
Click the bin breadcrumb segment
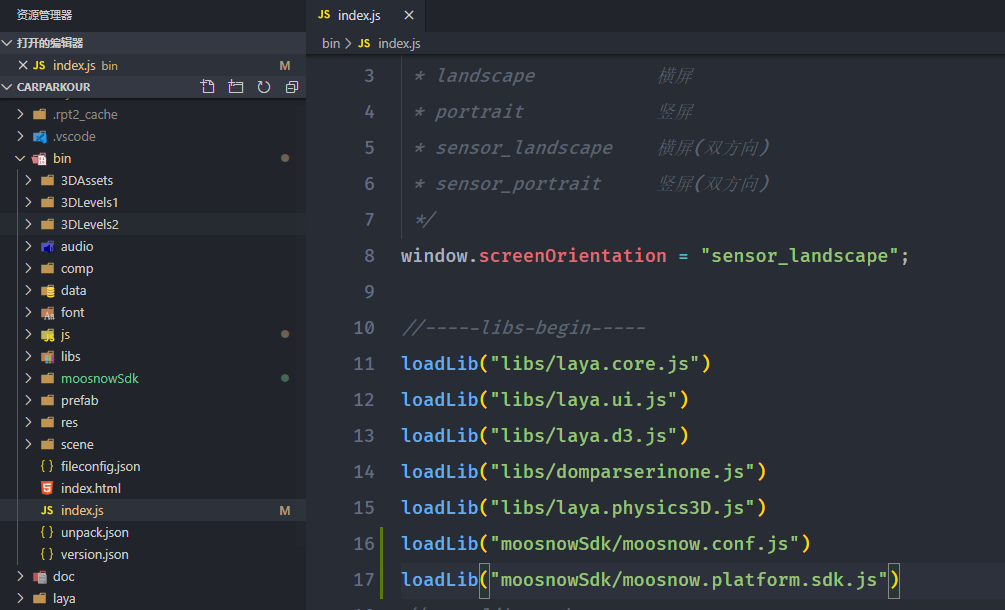(331, 43)
